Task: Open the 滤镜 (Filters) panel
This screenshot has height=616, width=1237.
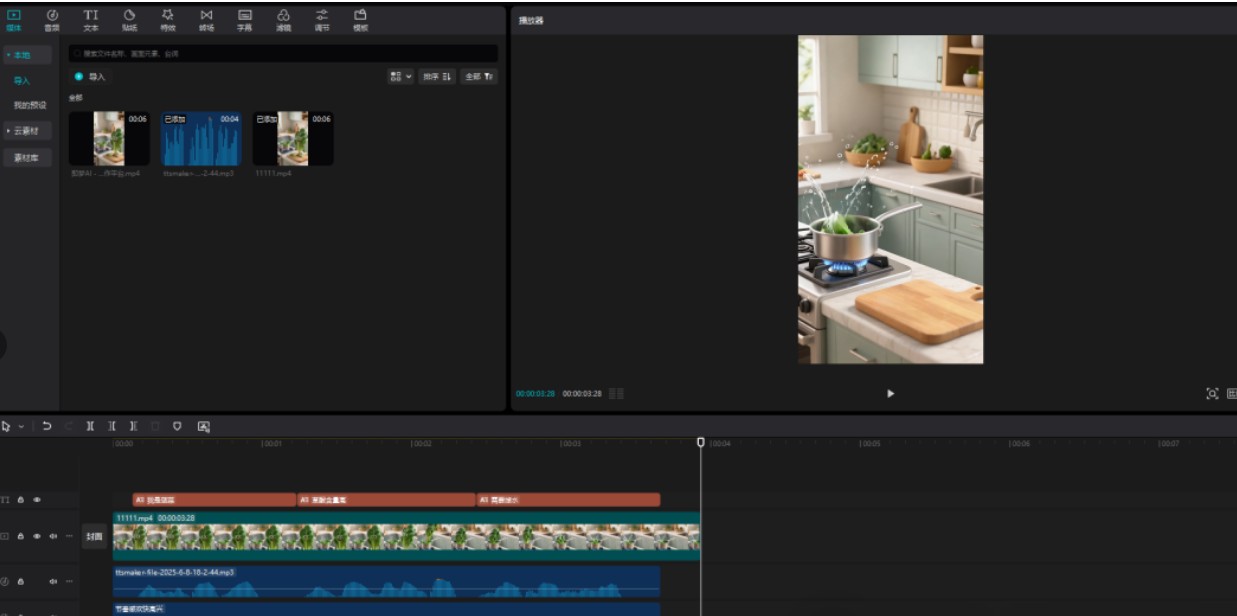Action: pyautogui.click(x=283, y=20)
